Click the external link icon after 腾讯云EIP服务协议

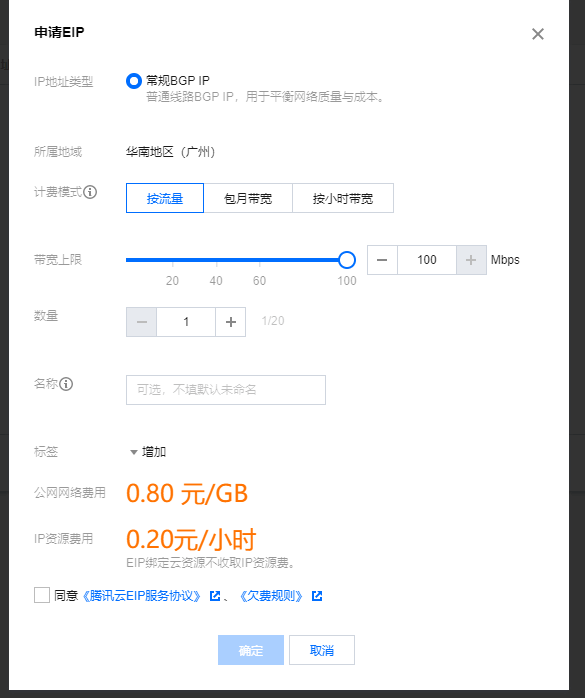click(215, 596)
